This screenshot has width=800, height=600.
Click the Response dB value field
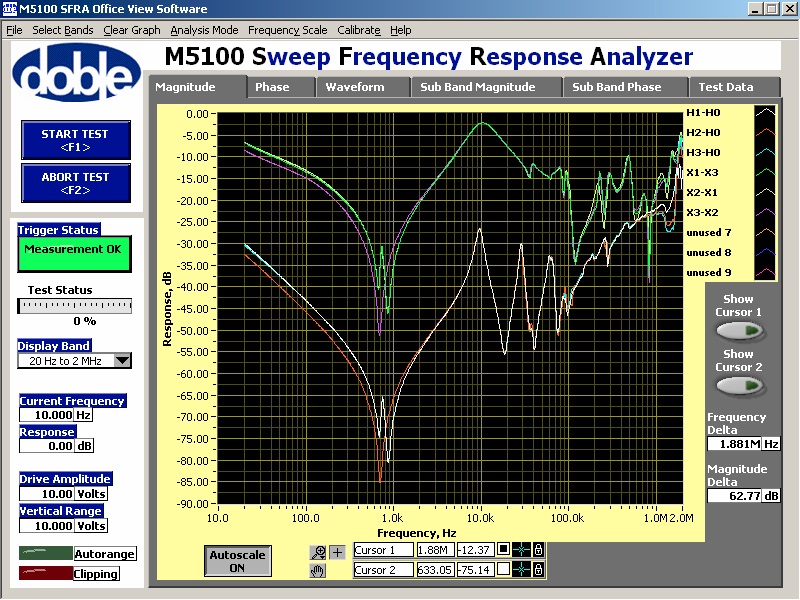pyautogui.click(x=47, y=446)
